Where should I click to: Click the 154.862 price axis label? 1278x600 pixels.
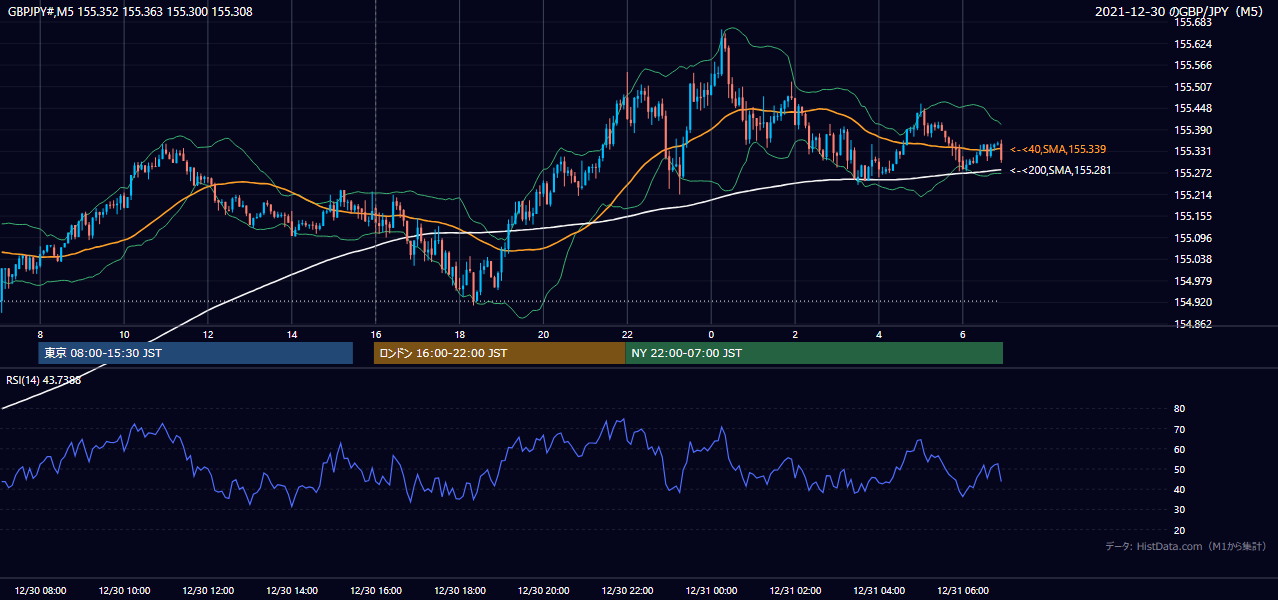point(1194,324)
